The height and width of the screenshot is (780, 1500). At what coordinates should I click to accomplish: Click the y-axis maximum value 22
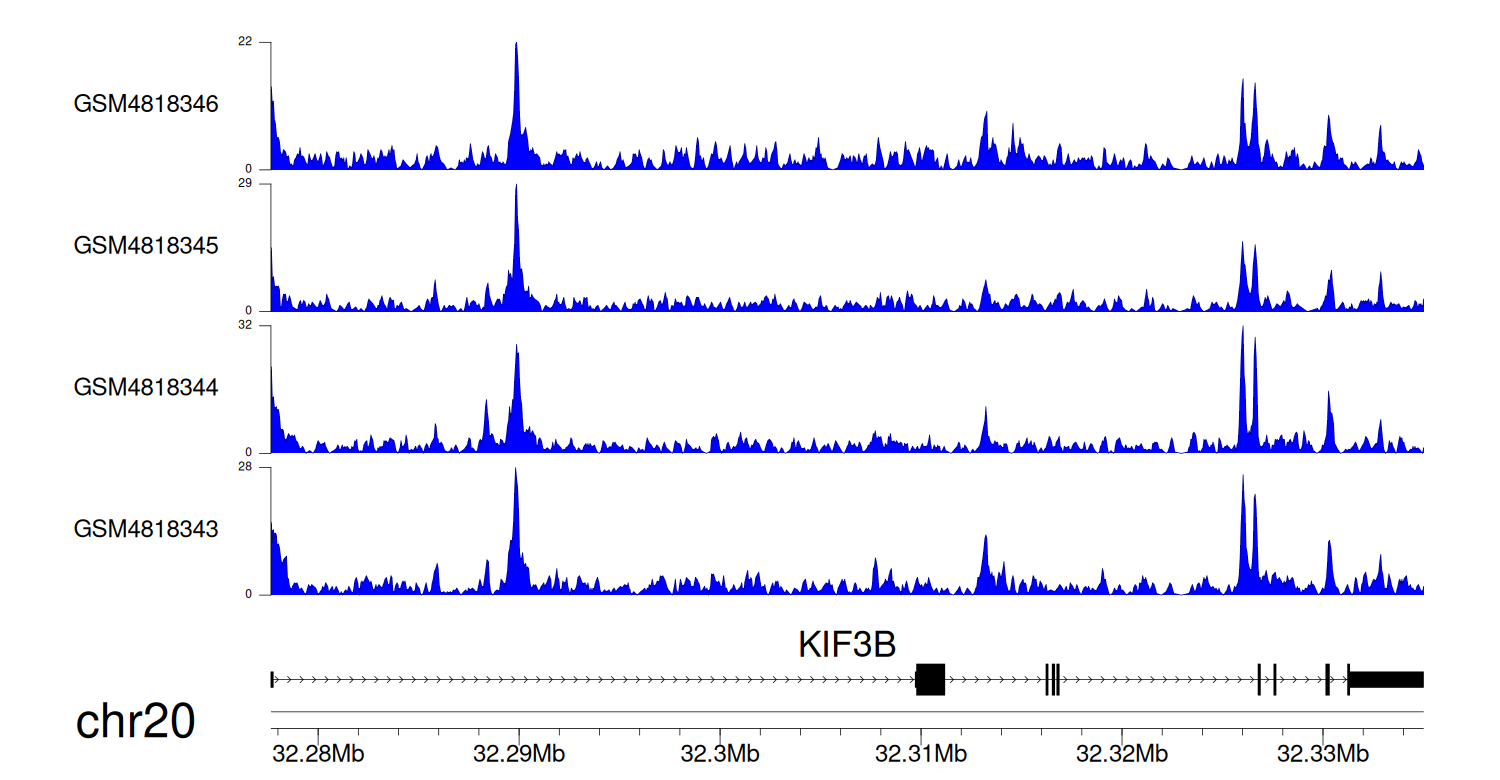tap(245, 42)
